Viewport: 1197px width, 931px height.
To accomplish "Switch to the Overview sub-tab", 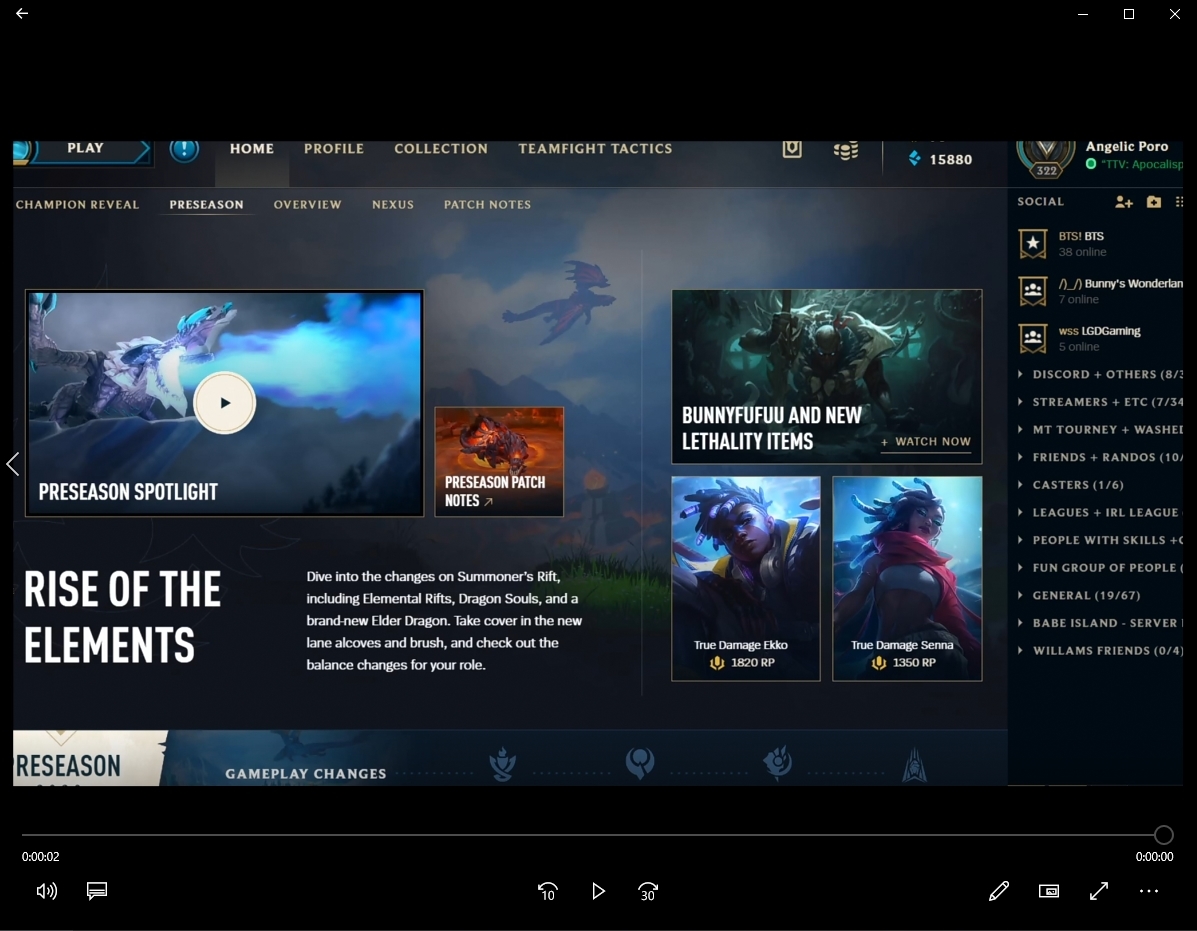I will (x=308, y=205).
